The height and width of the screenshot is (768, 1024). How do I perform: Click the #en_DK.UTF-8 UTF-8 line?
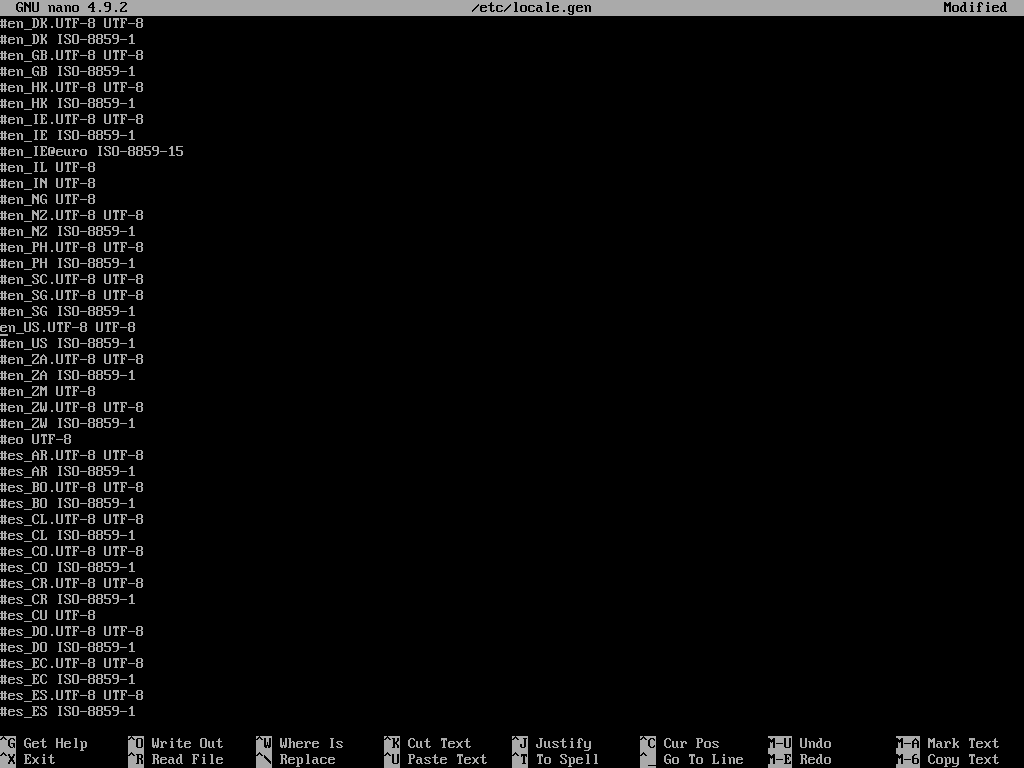(72, 24)
